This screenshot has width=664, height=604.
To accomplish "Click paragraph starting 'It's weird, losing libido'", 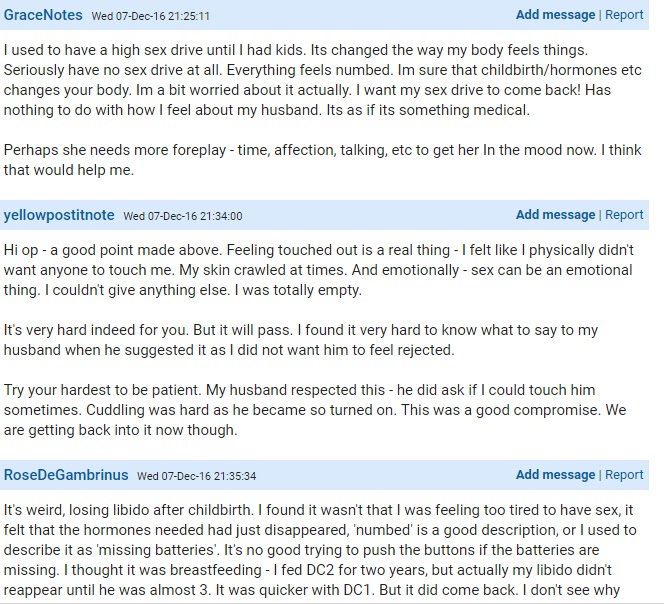I will (x=320, y=550).
